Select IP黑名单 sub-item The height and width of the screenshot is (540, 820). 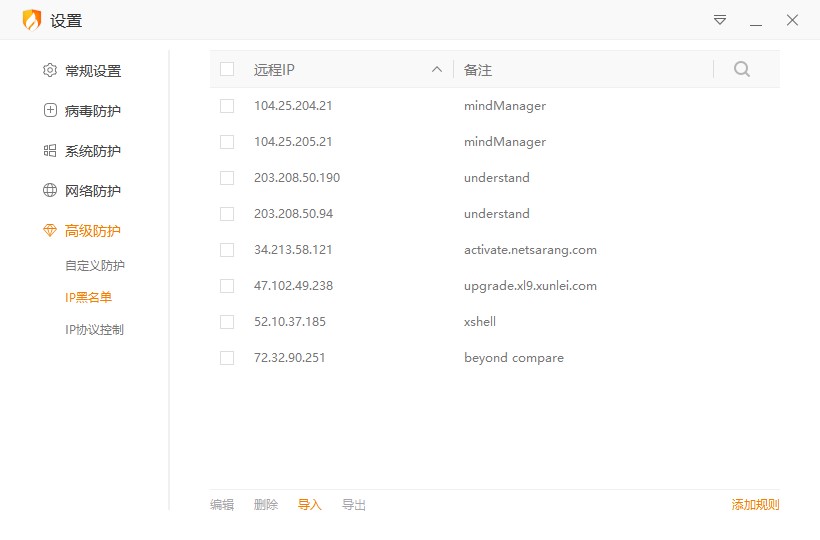pos(88,297)
